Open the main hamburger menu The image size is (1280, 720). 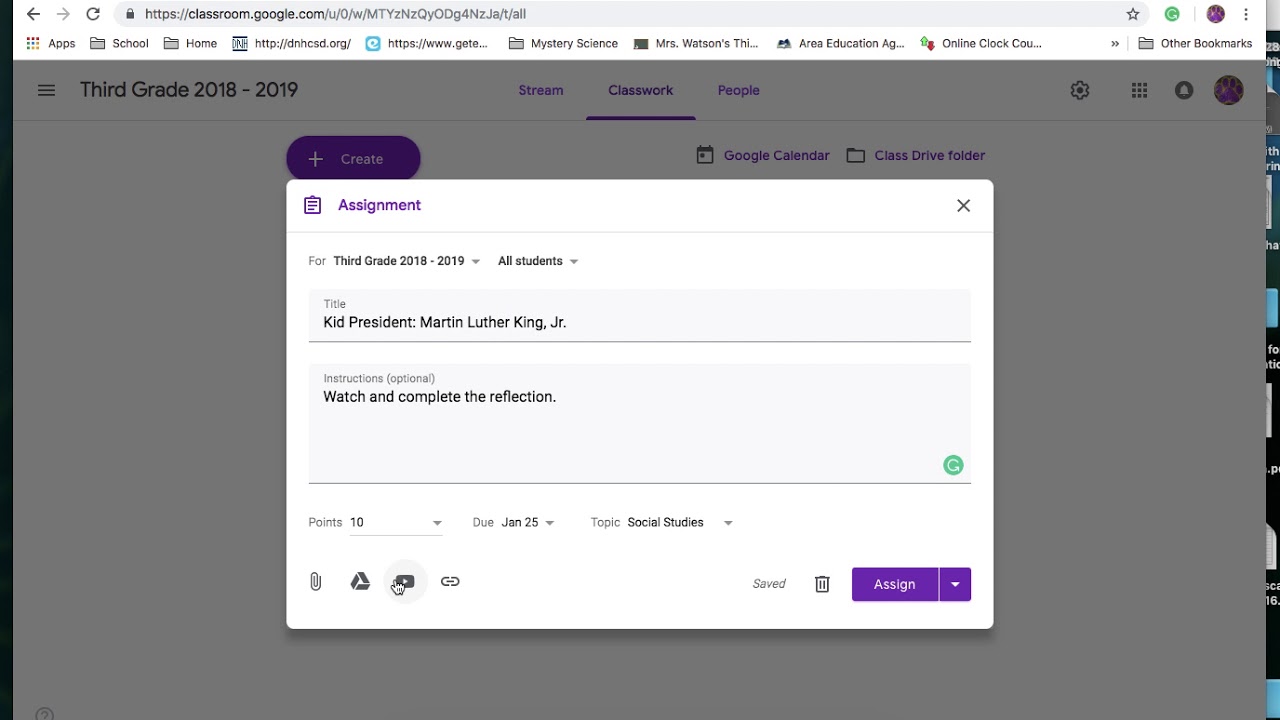(46, 90)
